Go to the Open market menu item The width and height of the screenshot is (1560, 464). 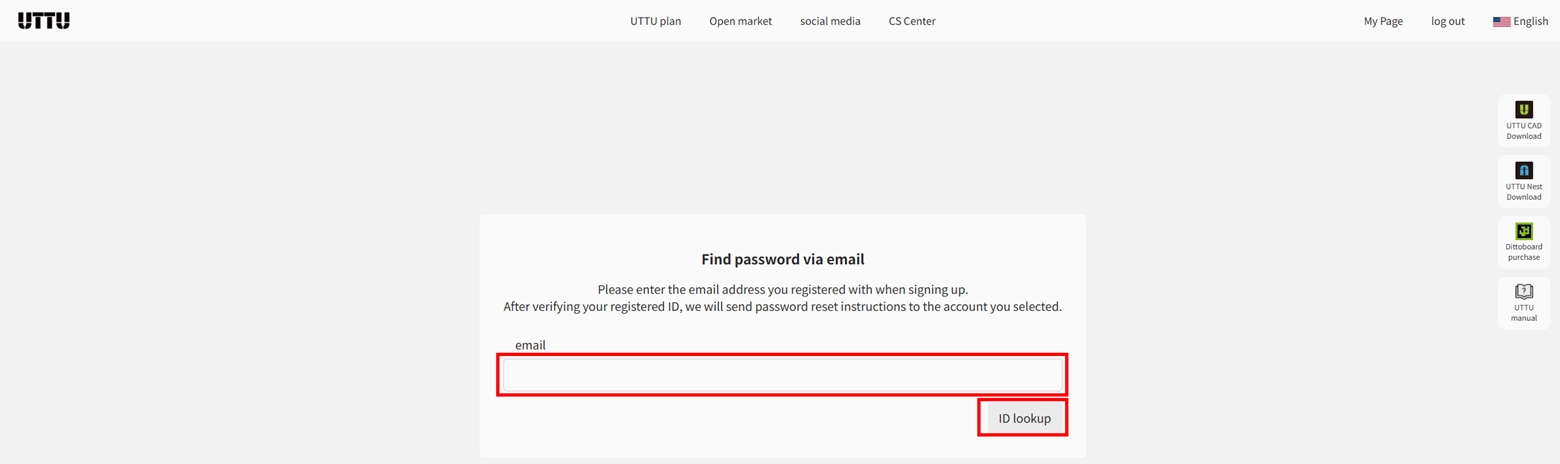click(740, 21)
